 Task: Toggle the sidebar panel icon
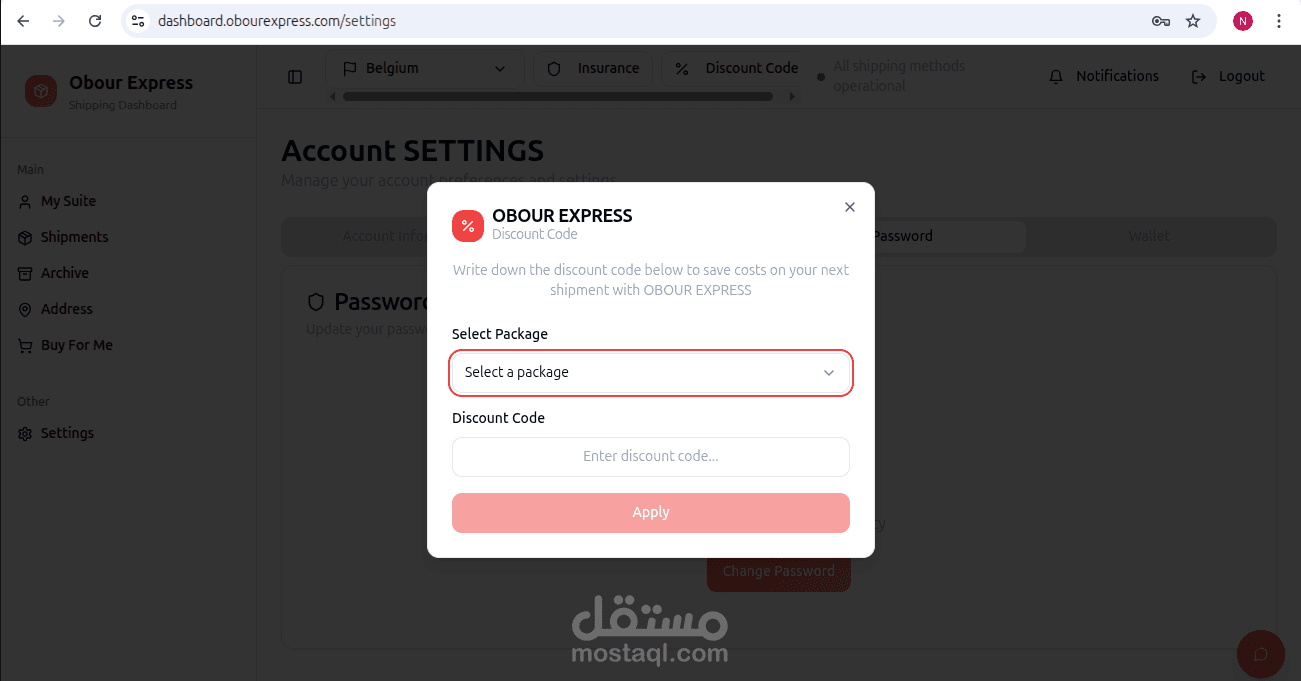295,77
